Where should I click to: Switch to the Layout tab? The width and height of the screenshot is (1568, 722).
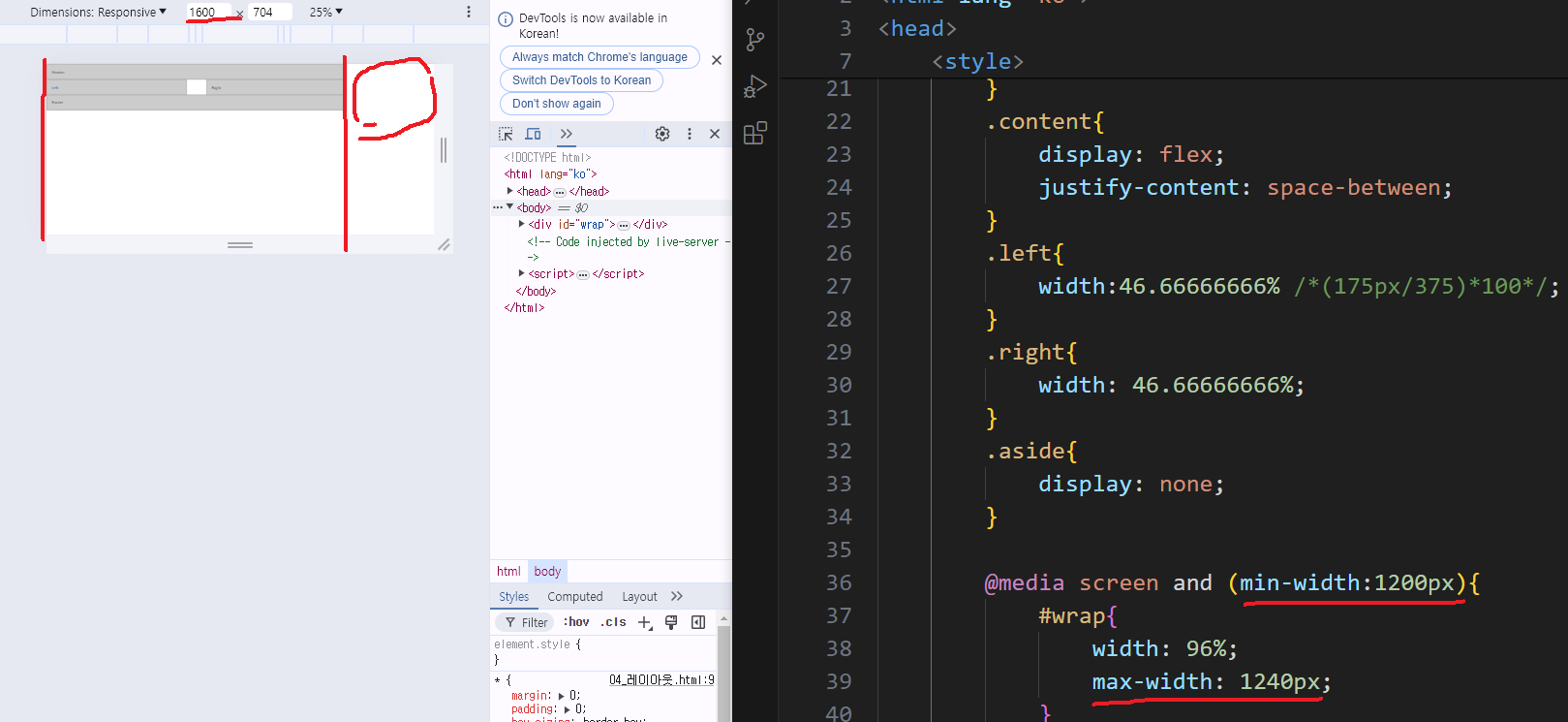tap(639, 597)
